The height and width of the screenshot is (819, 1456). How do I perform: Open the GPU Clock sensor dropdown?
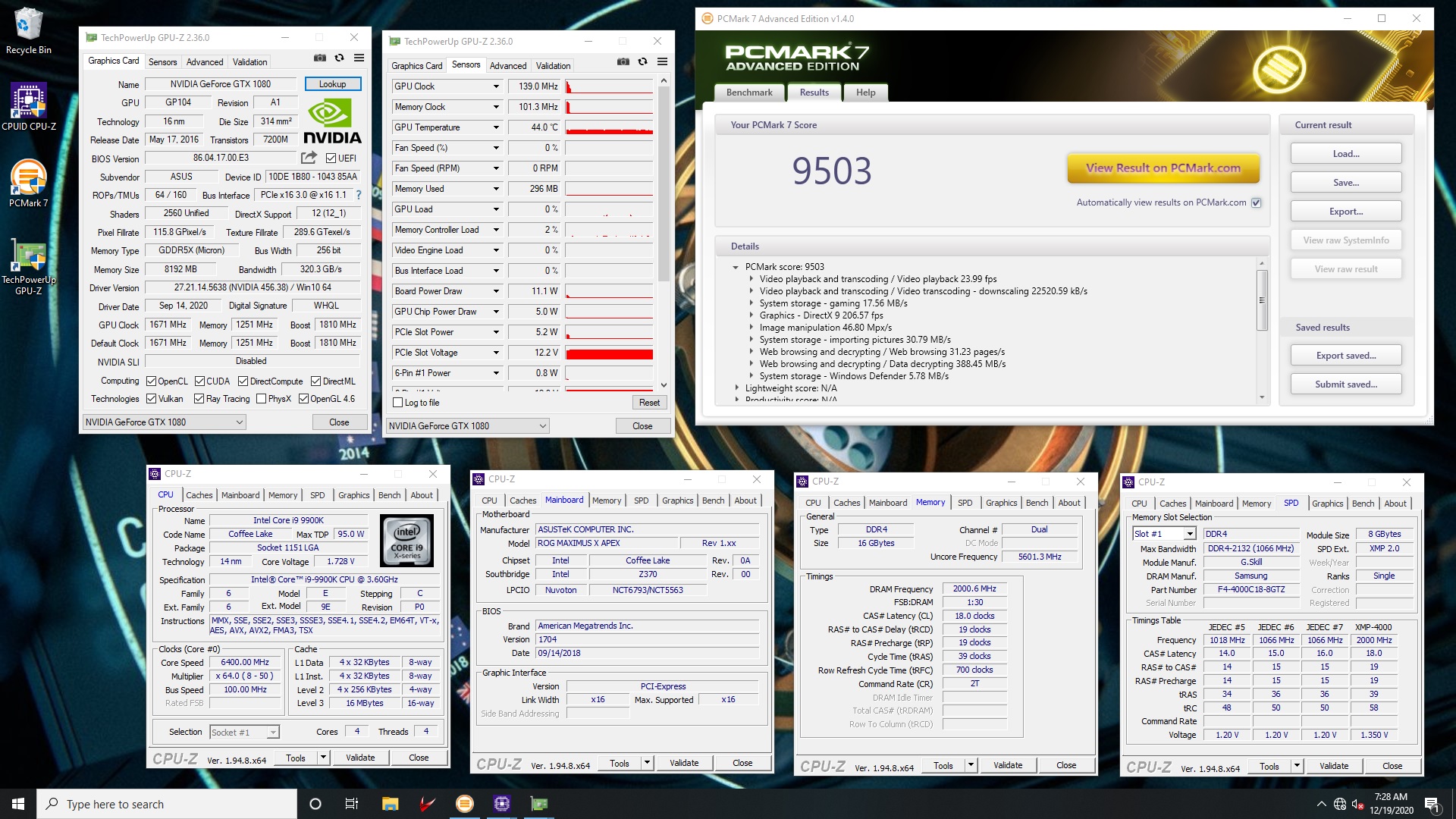pyautogui.click(x=496, y=86)
